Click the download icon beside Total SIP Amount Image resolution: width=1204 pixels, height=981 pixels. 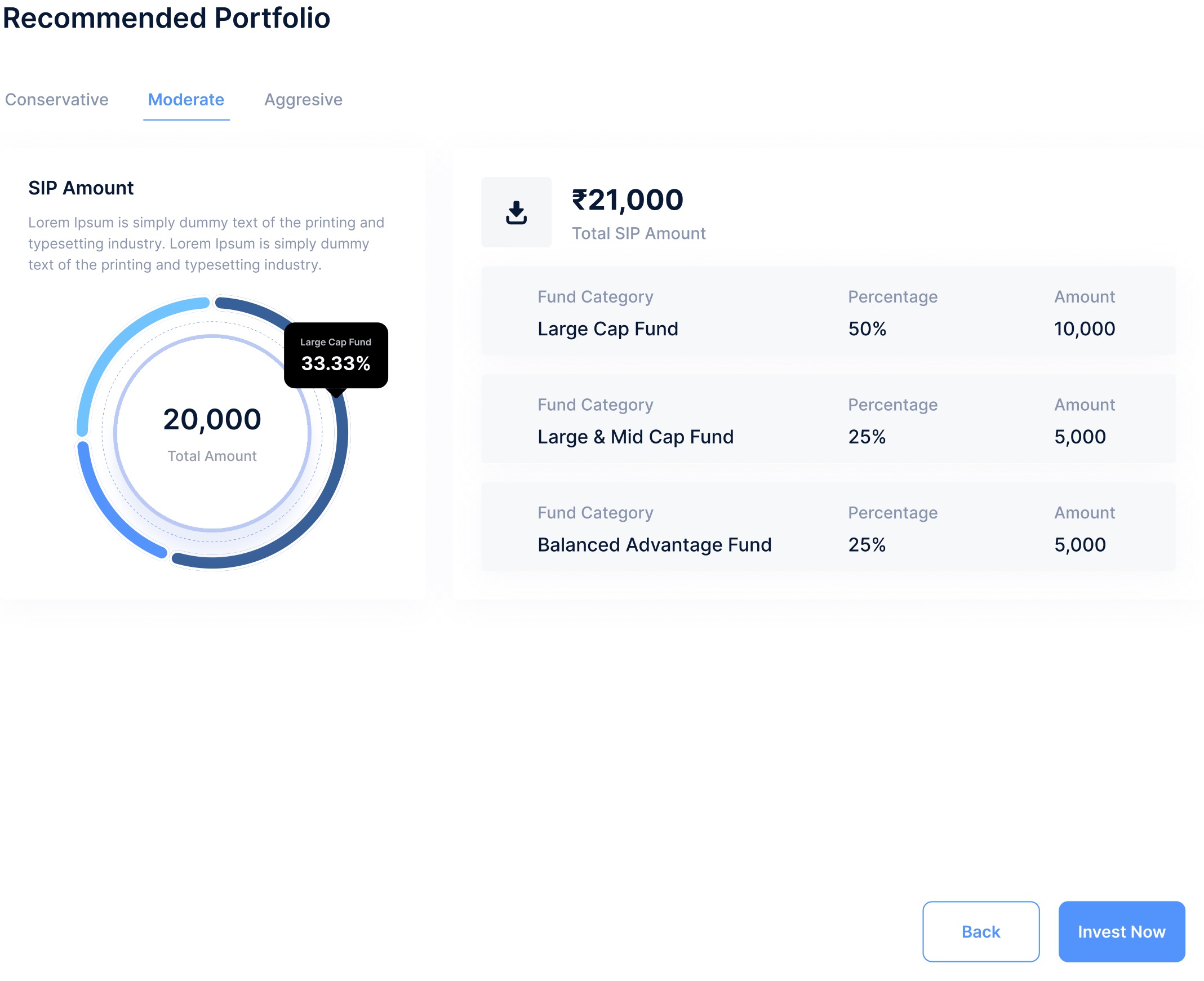pyautogui.click(x=516, y=212)
